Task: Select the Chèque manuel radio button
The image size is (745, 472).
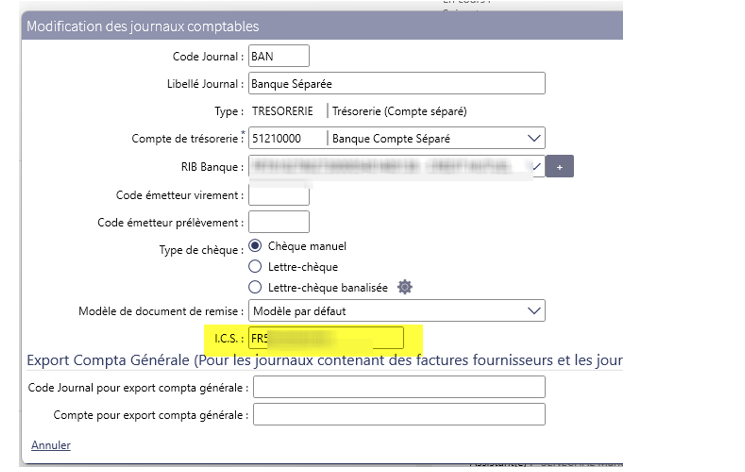Action: pos(254,246)
